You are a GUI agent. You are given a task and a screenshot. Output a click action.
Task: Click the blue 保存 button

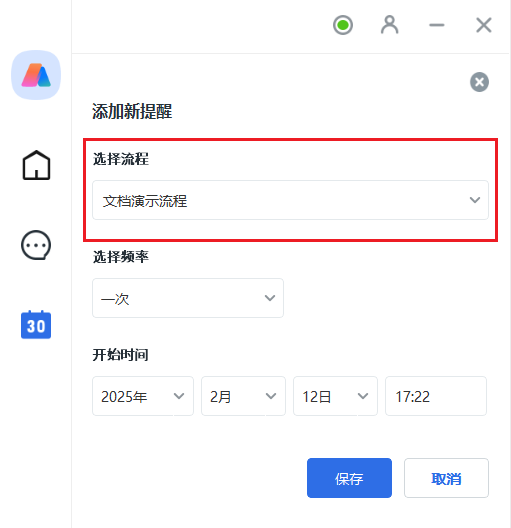(x=349, y=478)
